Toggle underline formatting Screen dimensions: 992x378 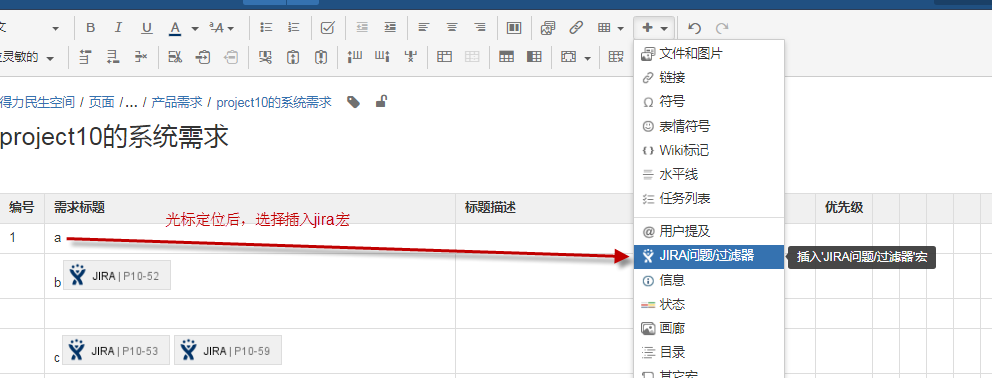coord(147,28)
